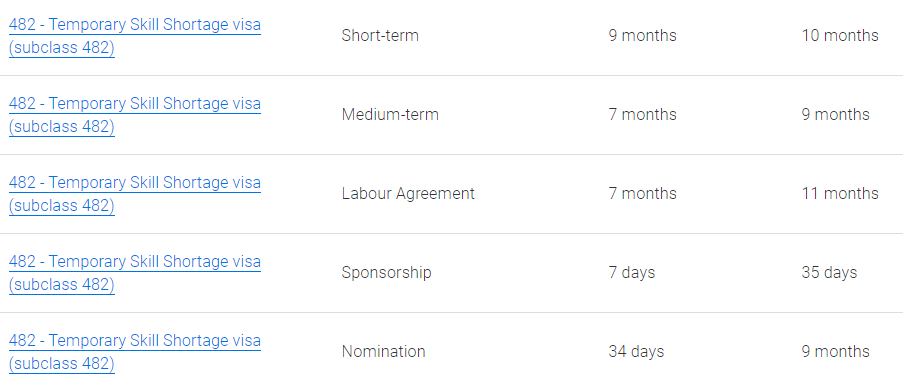The width and height of the screenshot is (903, 380).
Task: Select the Medium-term stream cell
Action: click(x=390, y=115)
